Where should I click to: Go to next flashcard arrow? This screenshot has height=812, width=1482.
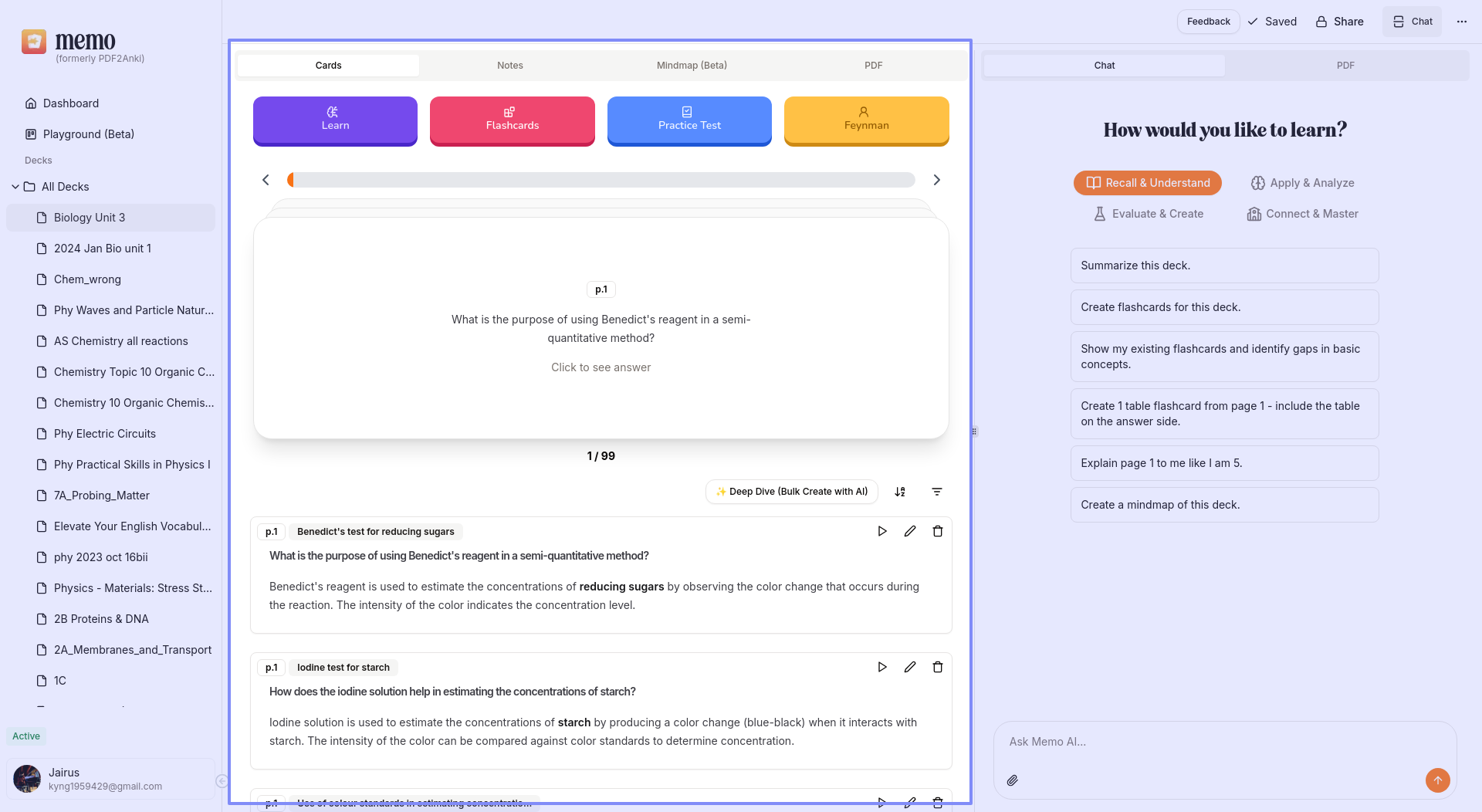937,180
